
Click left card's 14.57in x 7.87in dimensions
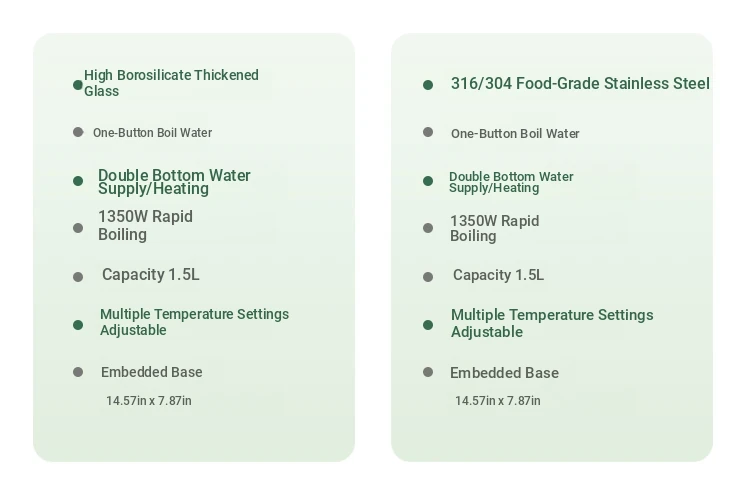[149, 401]
